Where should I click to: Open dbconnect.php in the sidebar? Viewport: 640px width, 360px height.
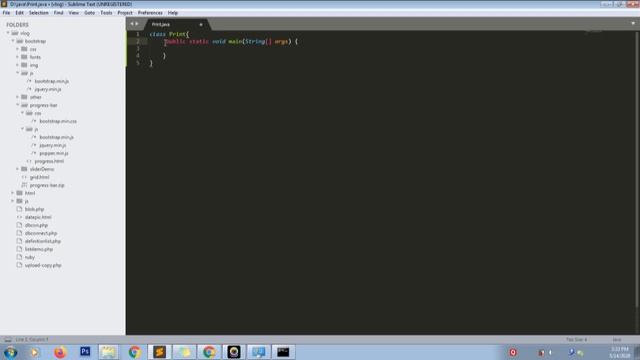click(x=41, y=233)
